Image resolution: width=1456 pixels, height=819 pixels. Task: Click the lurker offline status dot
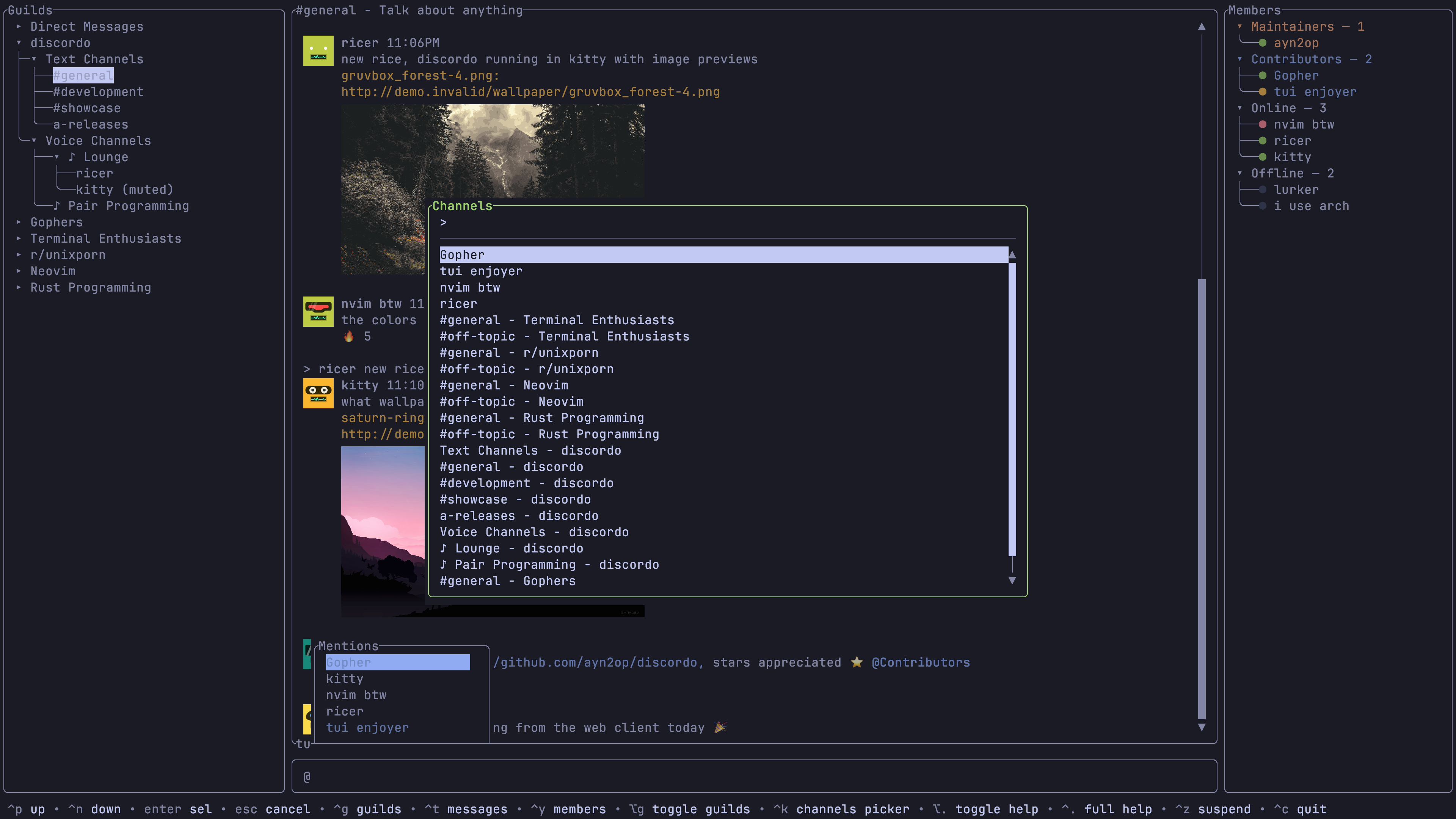[x=1262, y=189]
